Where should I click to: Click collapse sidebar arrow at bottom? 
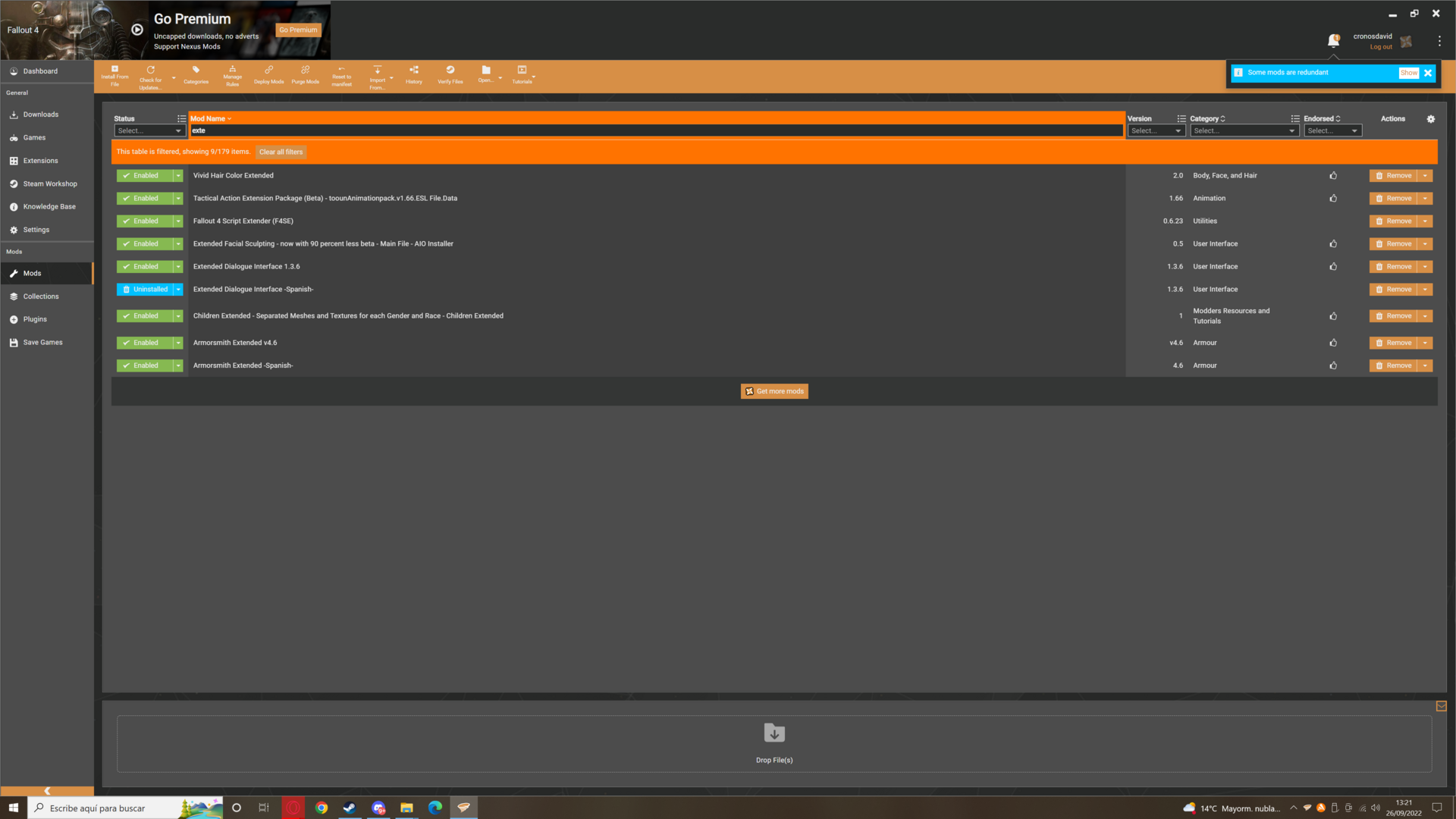(x=47, y=790)
